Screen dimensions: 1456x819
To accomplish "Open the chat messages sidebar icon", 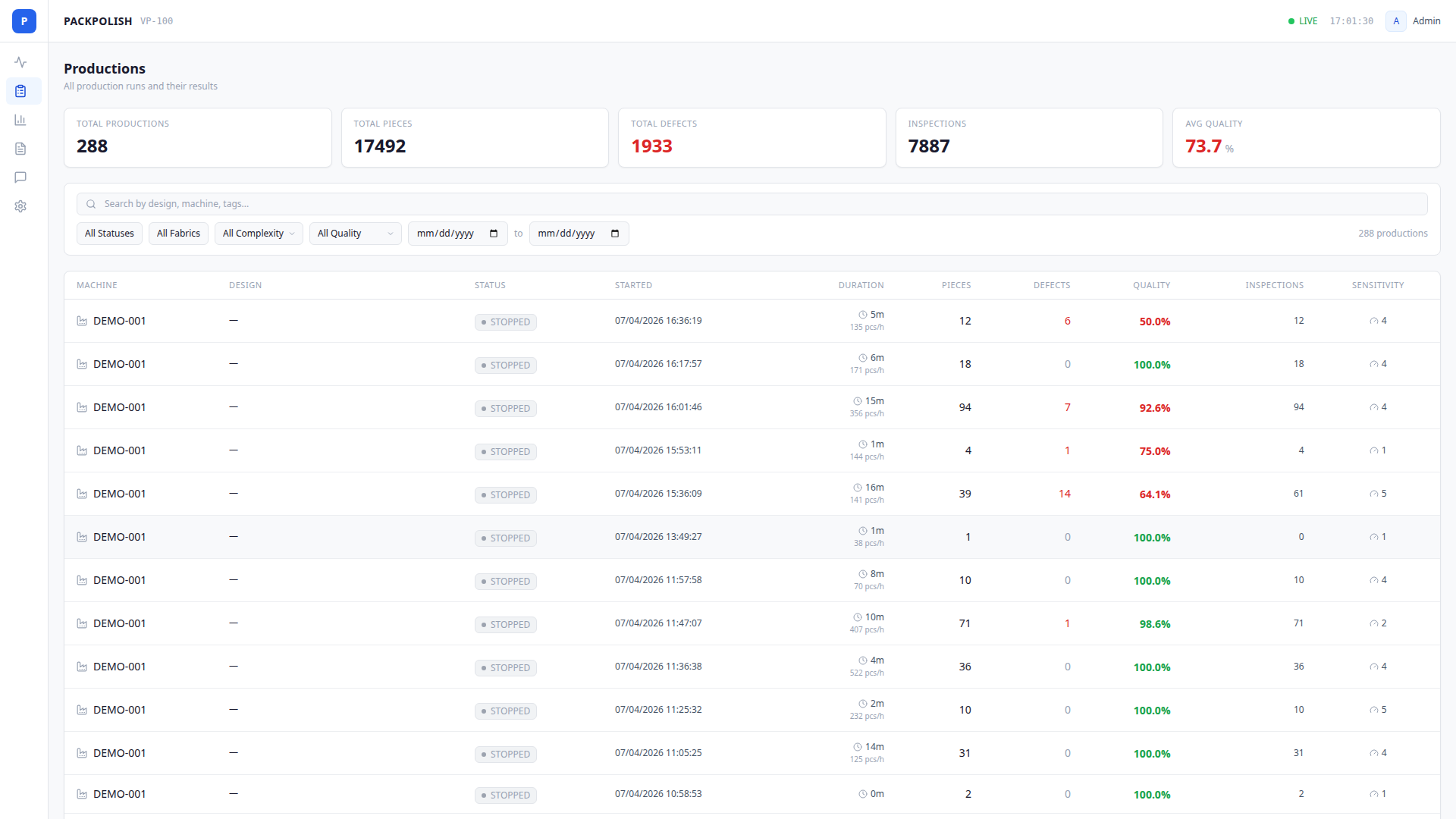I will point(20,177).
